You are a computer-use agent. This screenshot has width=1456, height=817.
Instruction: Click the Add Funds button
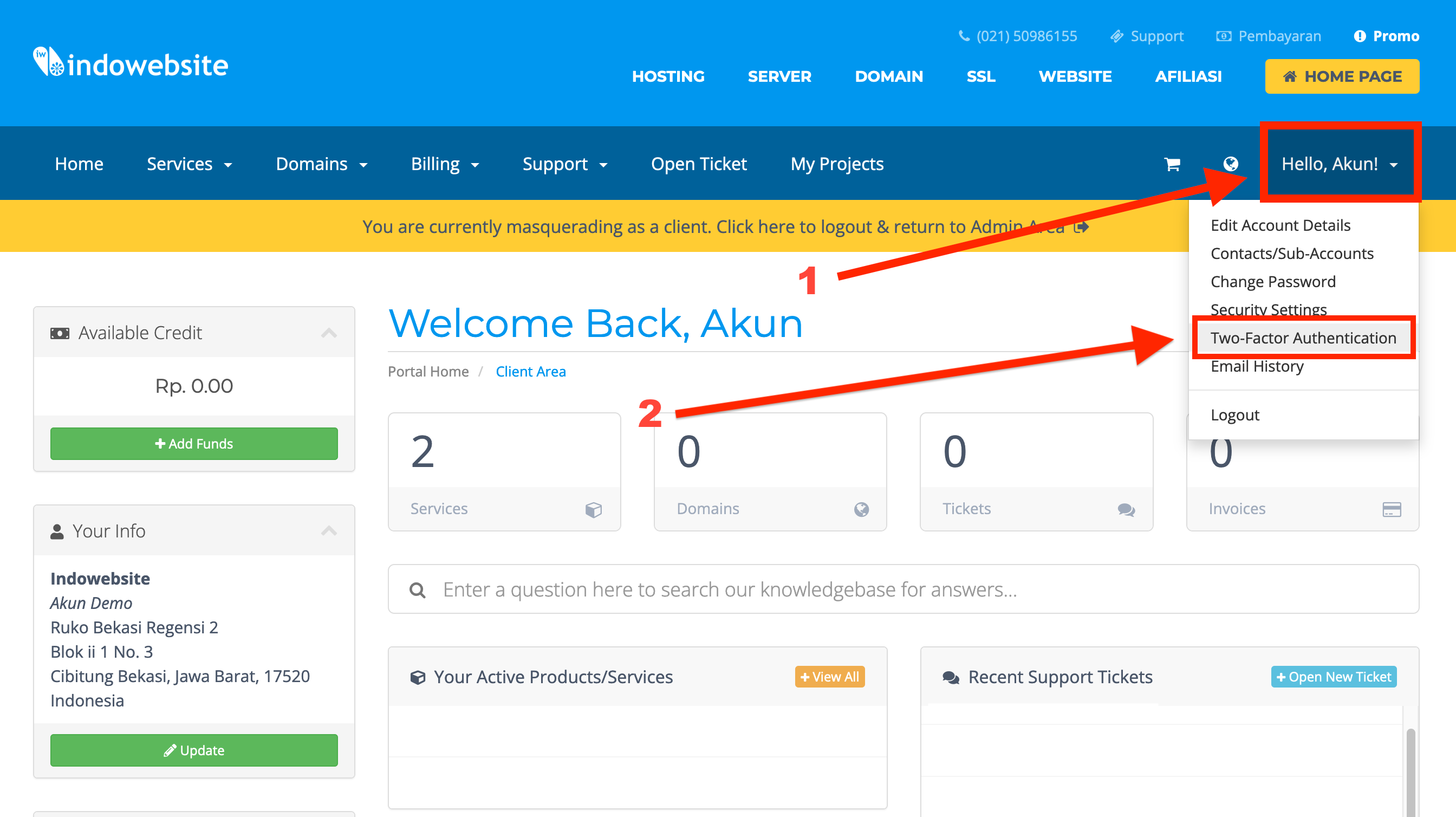pos(194,443)
